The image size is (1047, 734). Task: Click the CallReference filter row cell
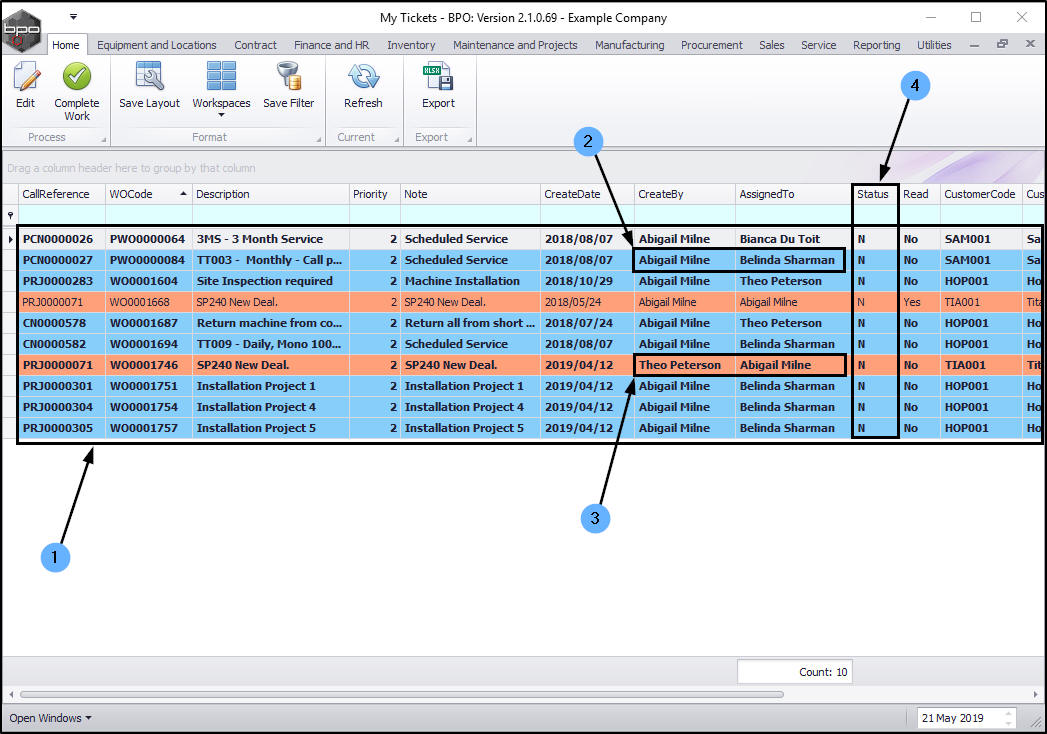click(61, 215)
